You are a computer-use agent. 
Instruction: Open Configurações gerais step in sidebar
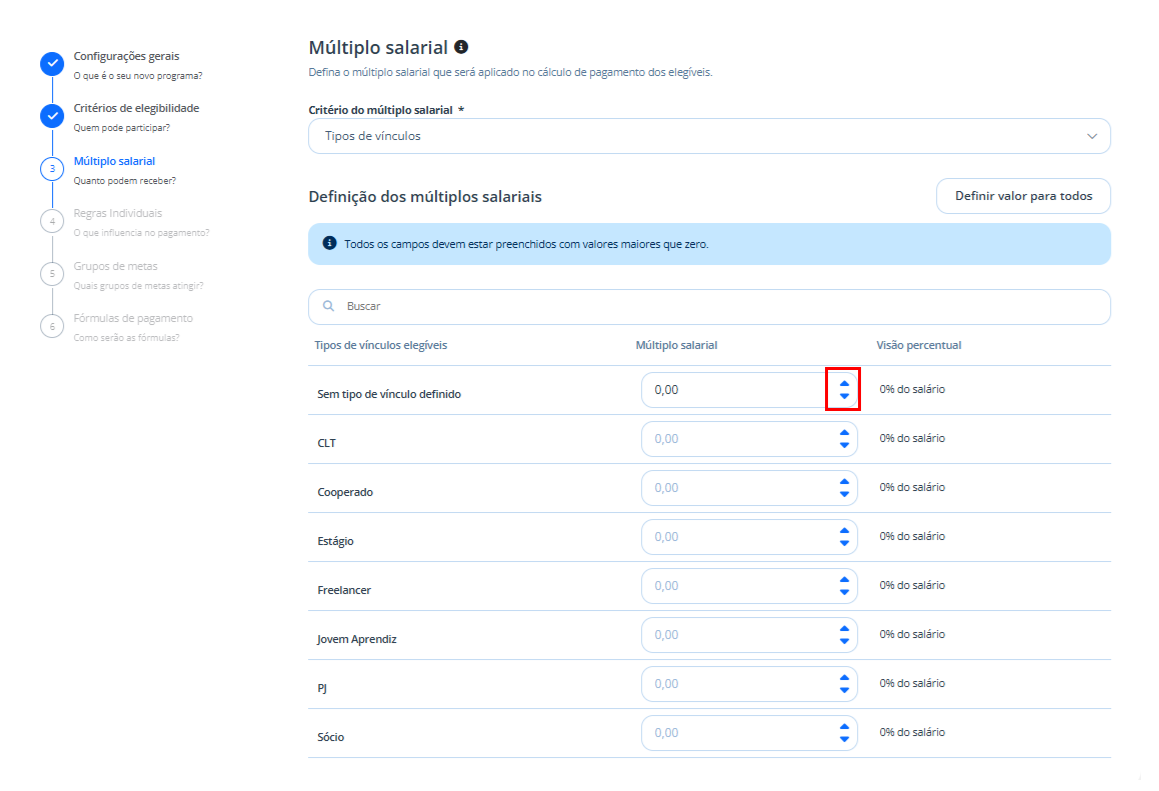coord(126,56)
